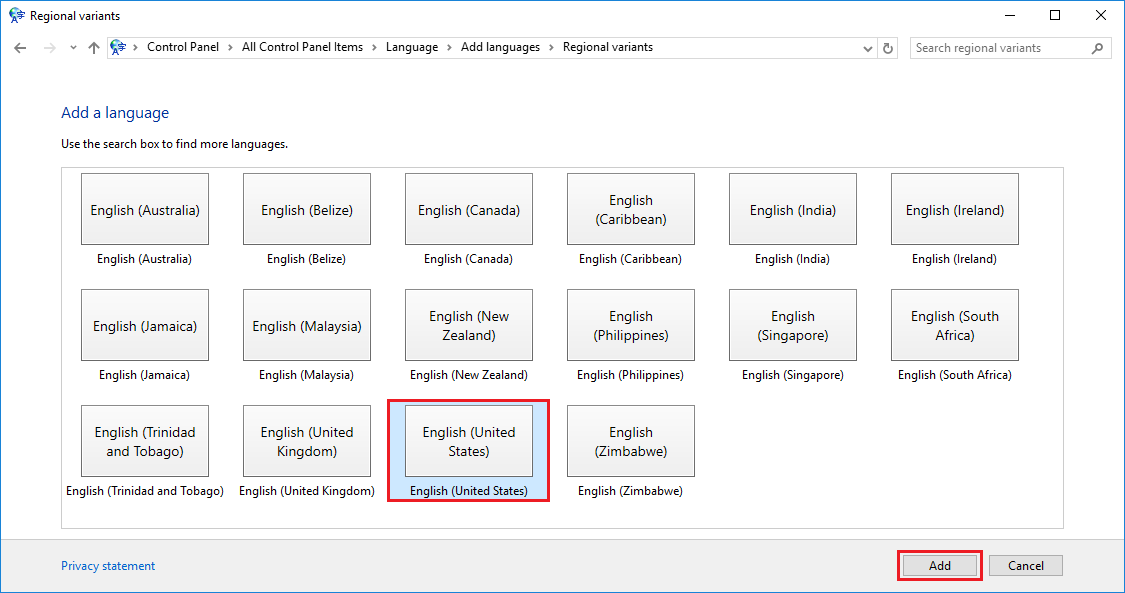
Task: Open the Privacy statement link
Action: [108, 565]
